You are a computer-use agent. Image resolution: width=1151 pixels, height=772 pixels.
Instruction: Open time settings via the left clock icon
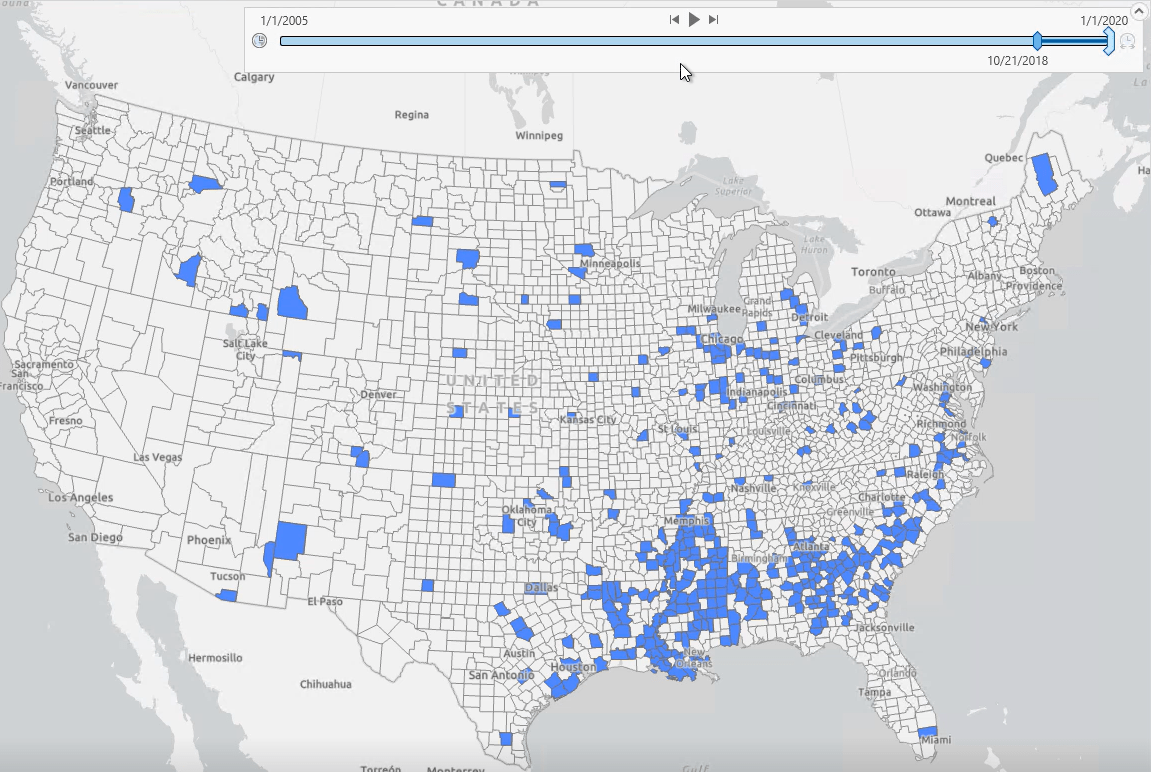pos(259,41)
